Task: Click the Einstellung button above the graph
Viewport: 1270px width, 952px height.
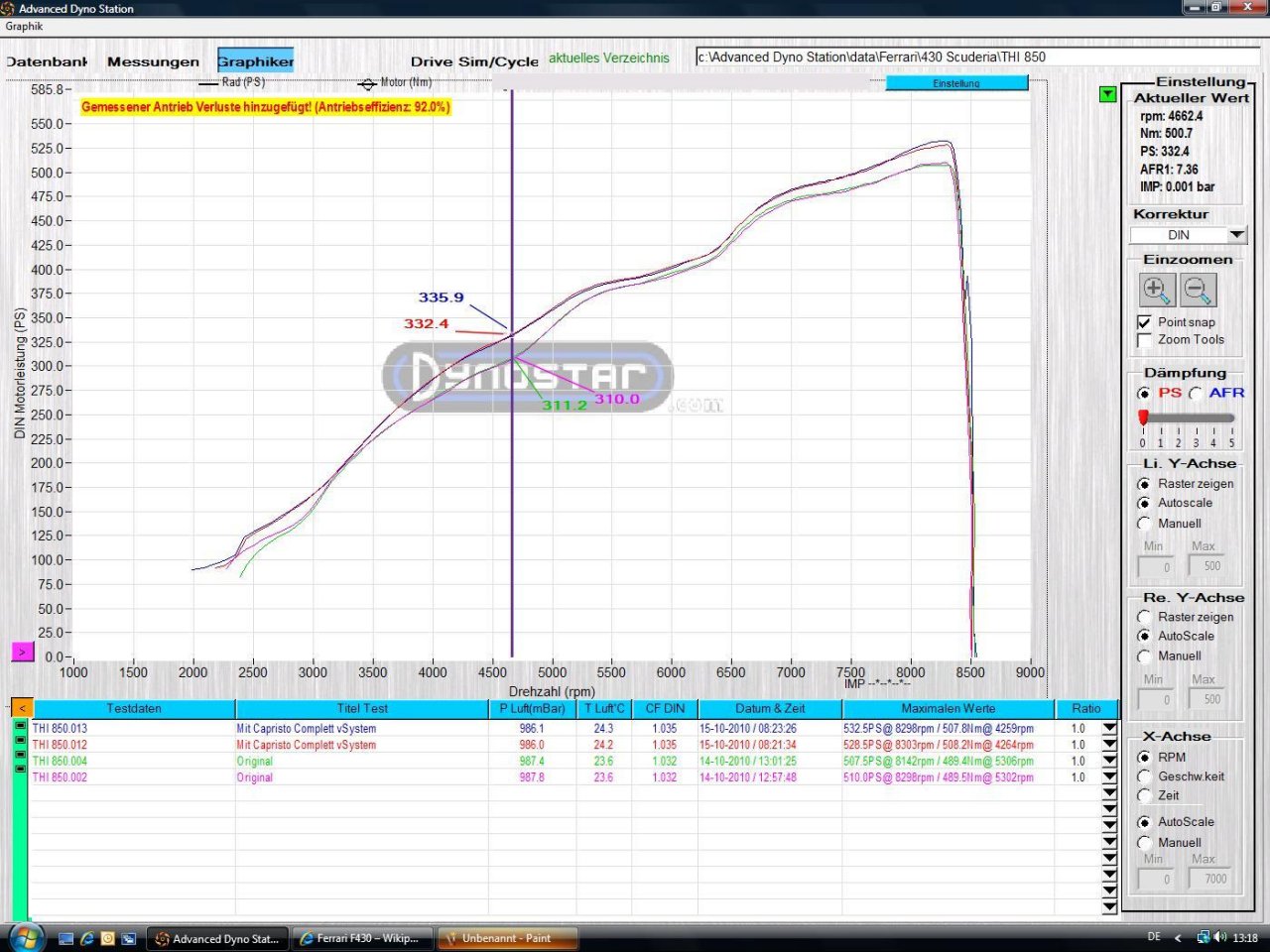Action: point(956,83)
